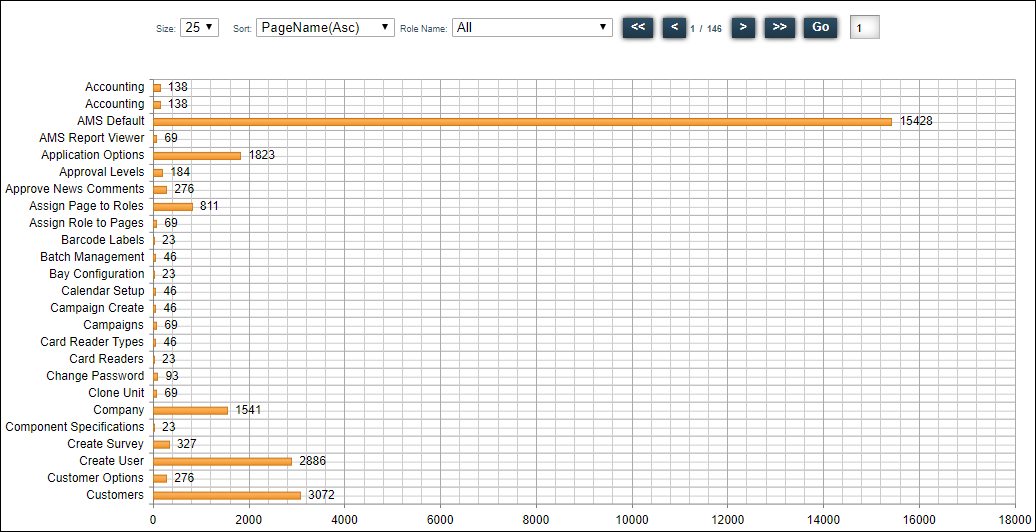Open the Role Name dropdown

532,28
